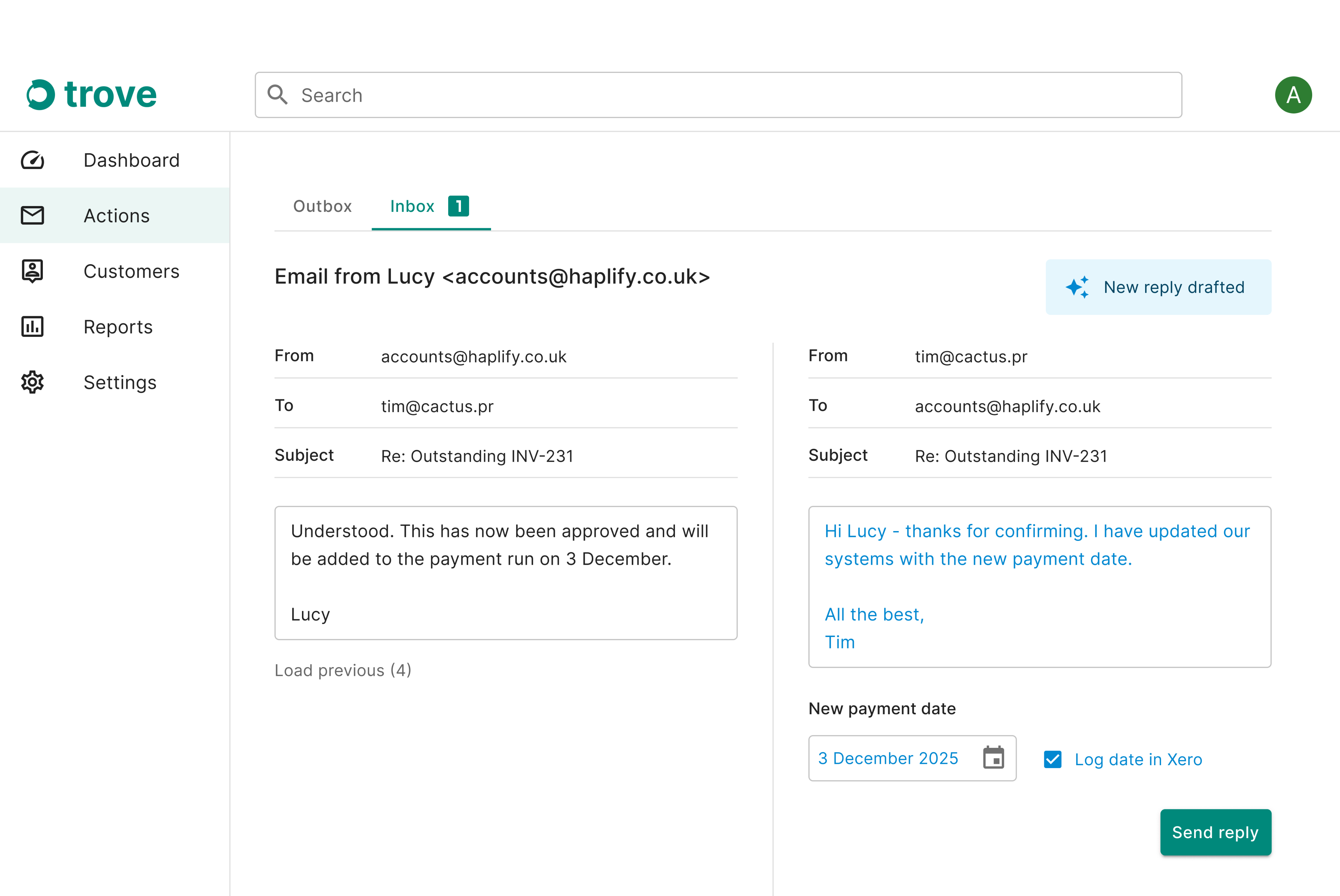Click the Dashboard gauge icon
The height and width of the screenshot is (896, 1340).
pyautogui.click(x=33, y=160)
